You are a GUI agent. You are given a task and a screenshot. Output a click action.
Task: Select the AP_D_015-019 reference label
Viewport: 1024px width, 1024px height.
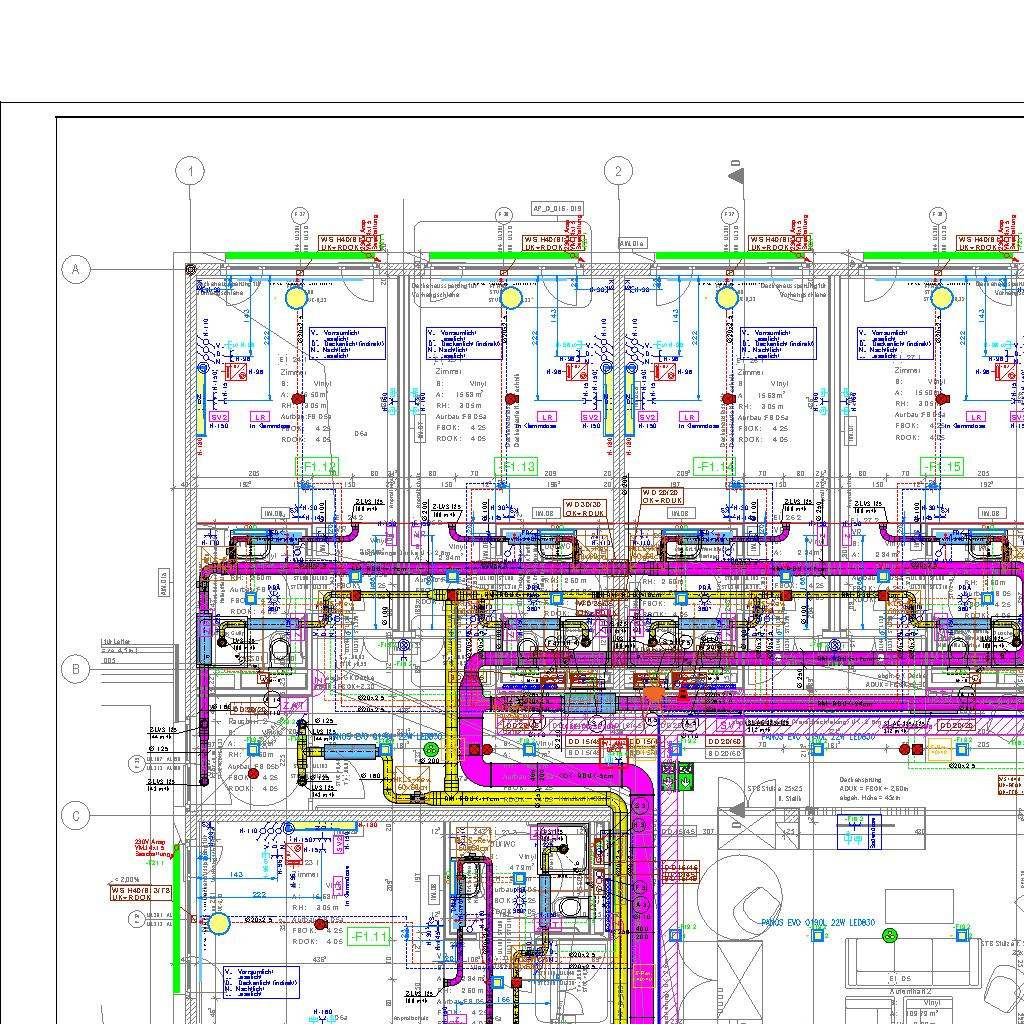point(557,209)
